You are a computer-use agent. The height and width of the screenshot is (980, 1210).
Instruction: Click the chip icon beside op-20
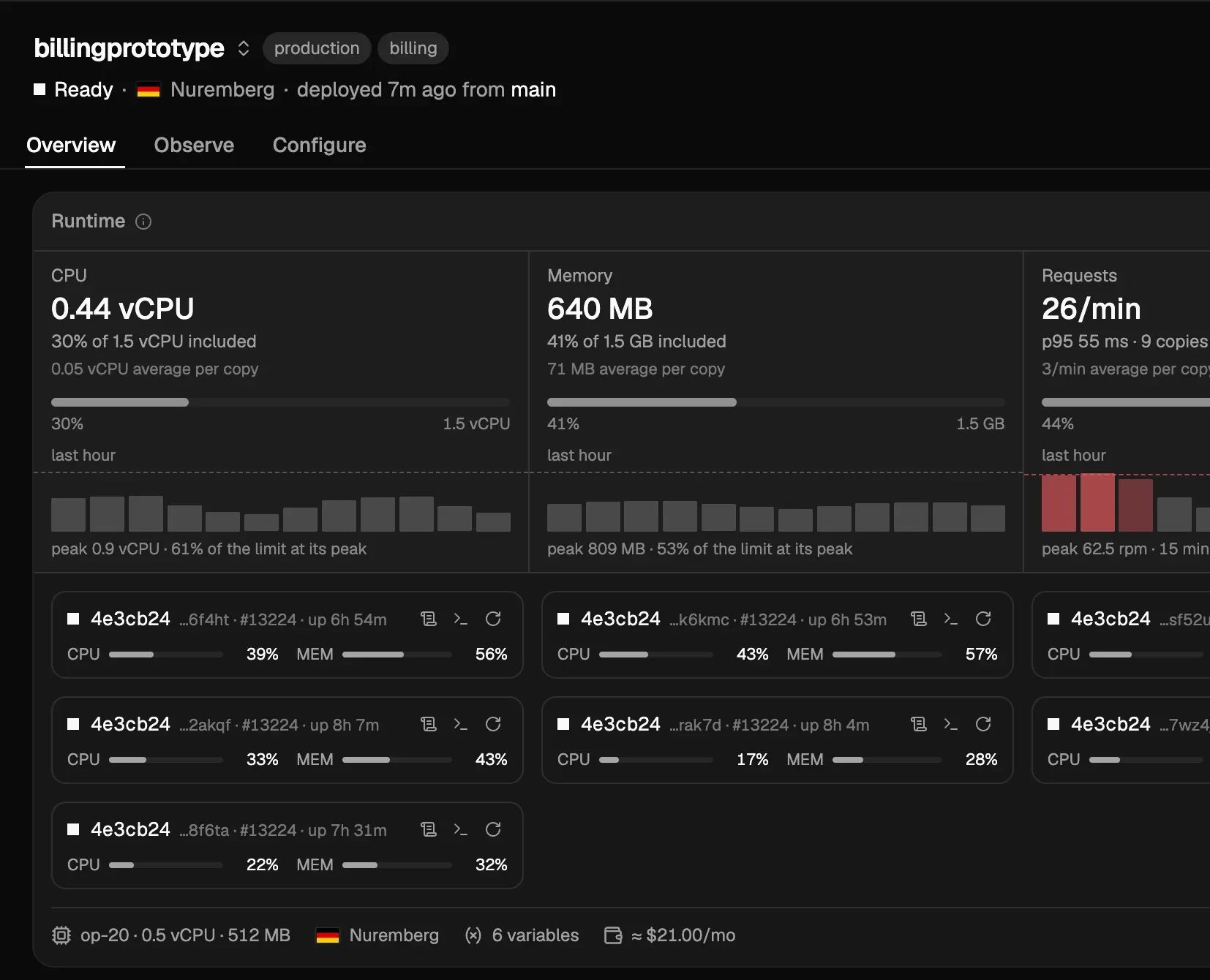61,935
